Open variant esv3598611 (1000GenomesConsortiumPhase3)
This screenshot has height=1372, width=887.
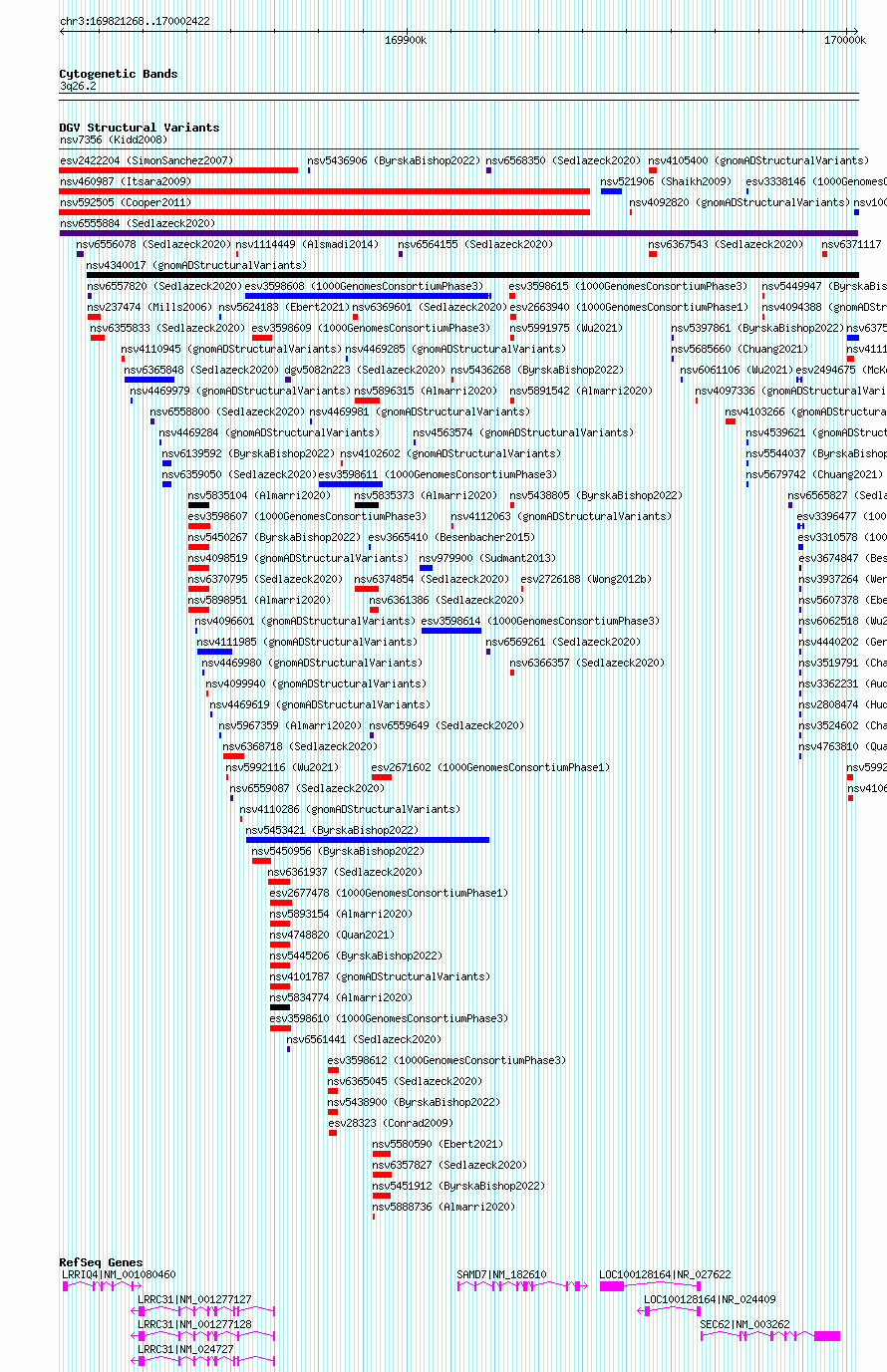(438, 474)
